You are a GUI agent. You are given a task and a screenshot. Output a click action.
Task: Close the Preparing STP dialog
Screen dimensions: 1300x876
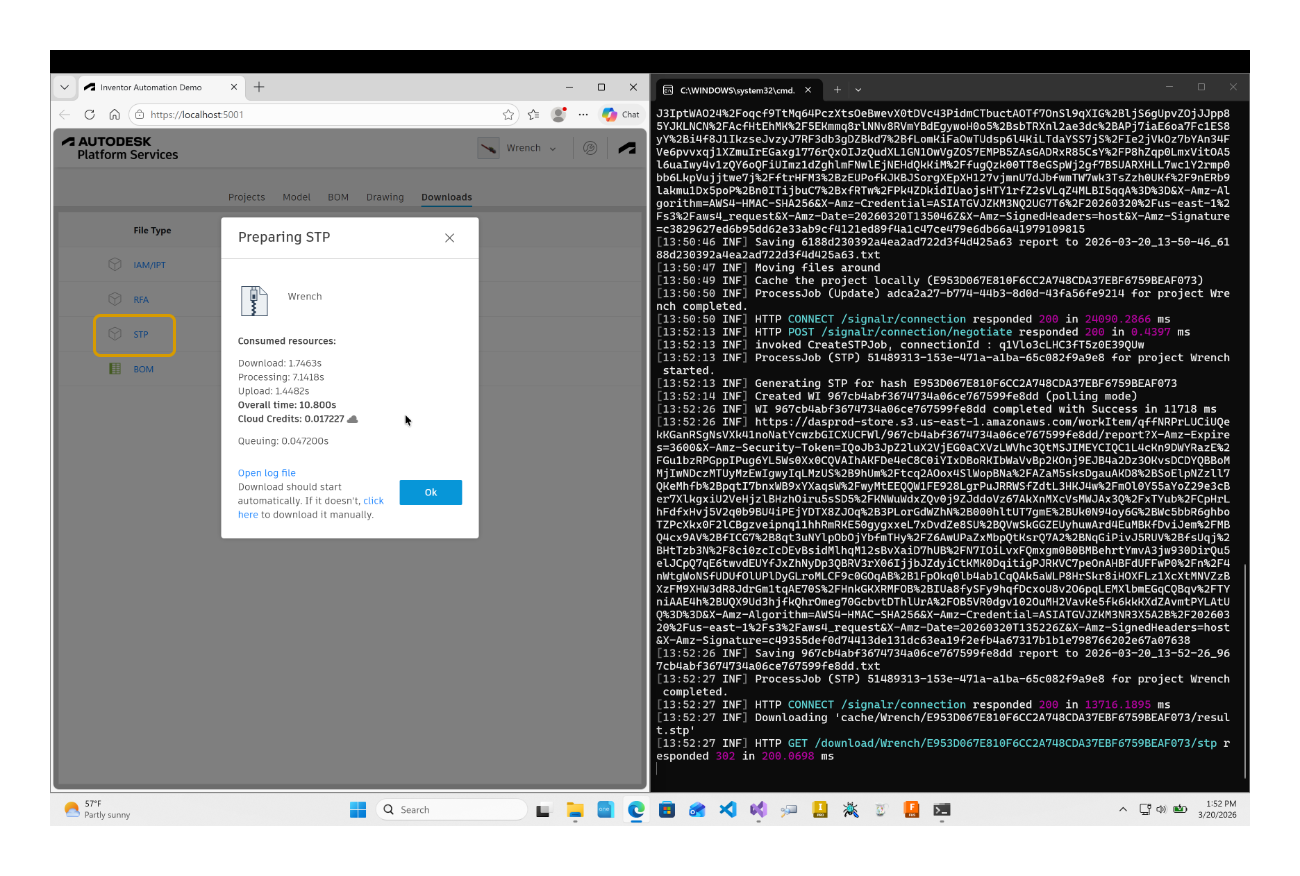pyautogui.click(x=449, y=238)
